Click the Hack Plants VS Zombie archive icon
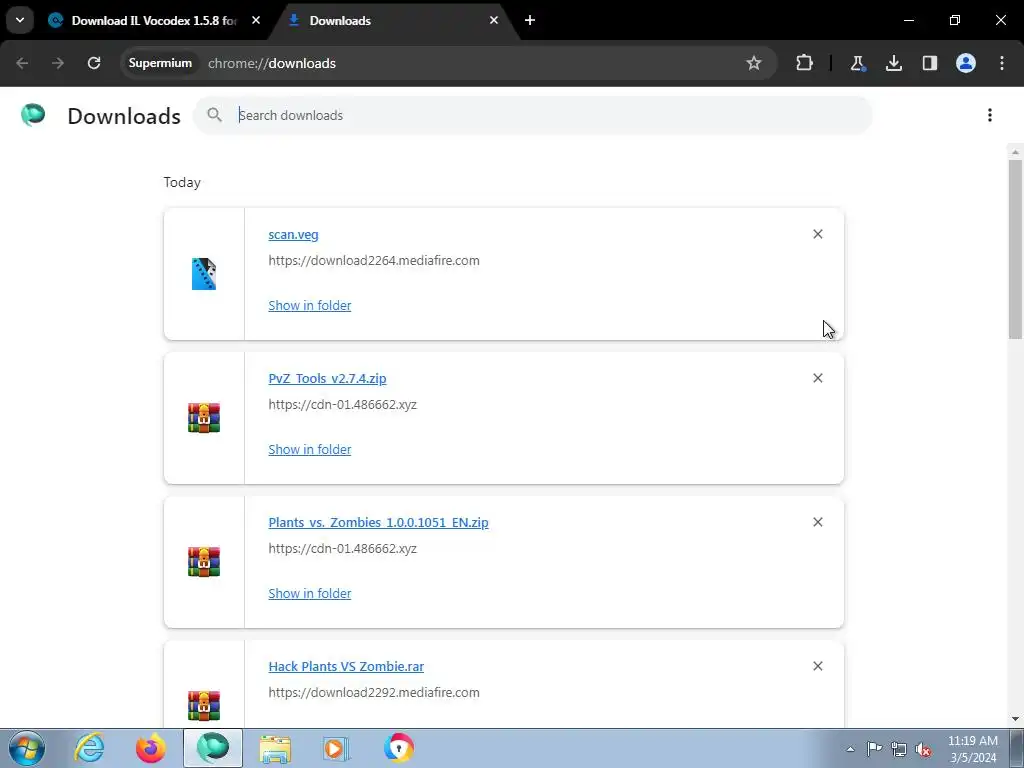This screenshot has height=768, width=1024. [x=204, y=706]
